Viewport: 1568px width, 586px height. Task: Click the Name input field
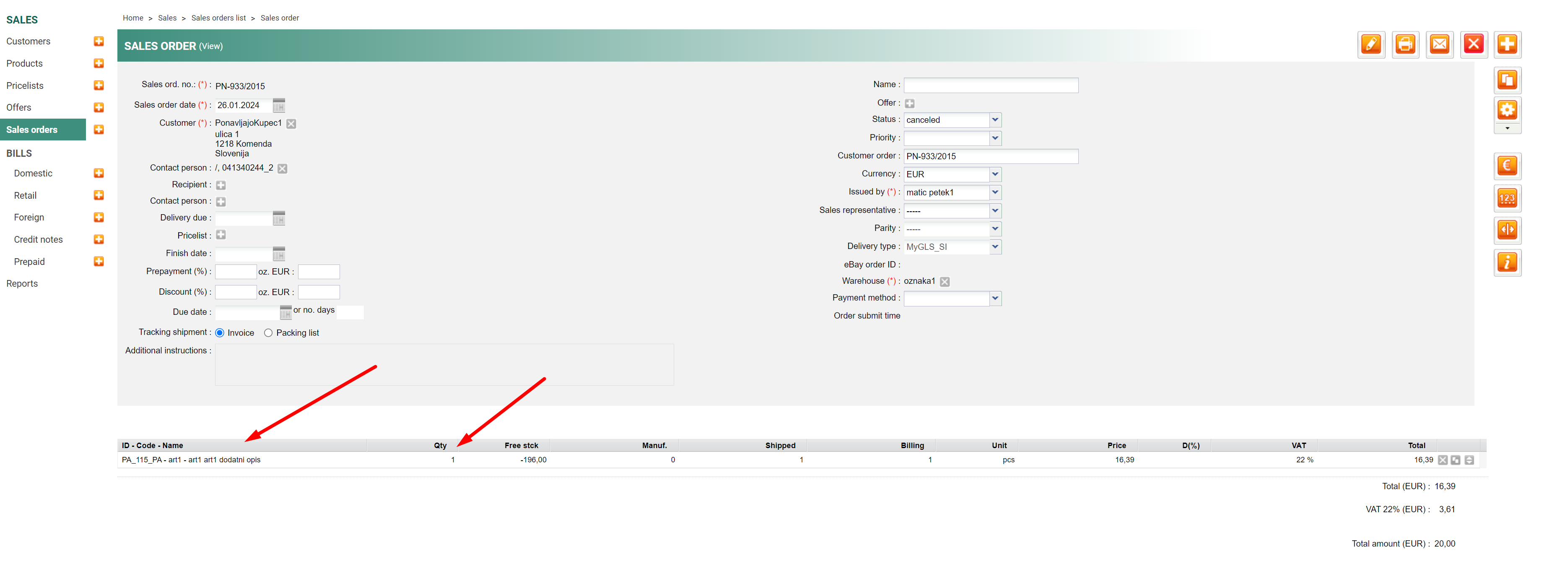[x=990, y=85]
